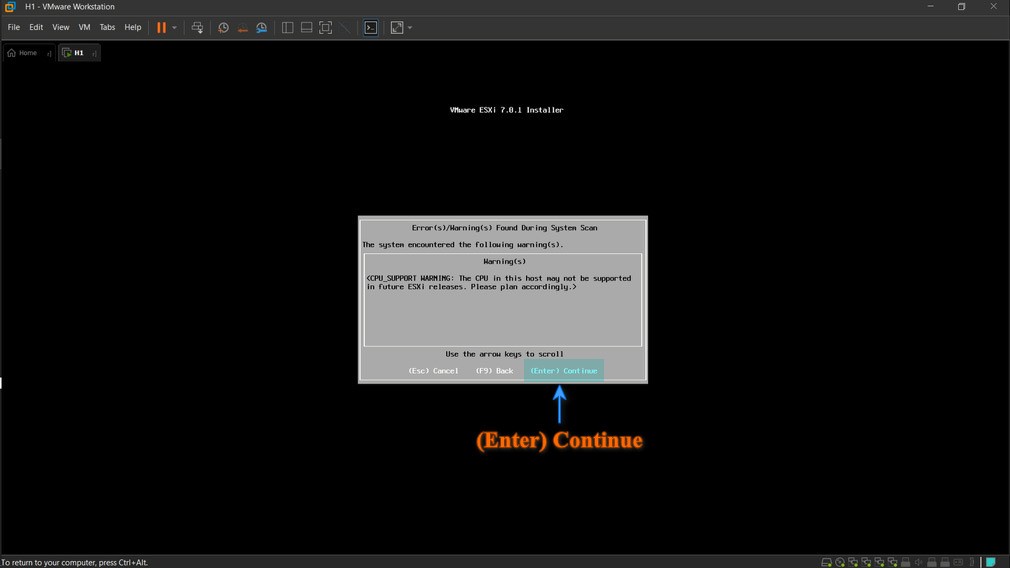Click the console view icon
Viewport: 1010px width, 568px height.
(371, 28)
